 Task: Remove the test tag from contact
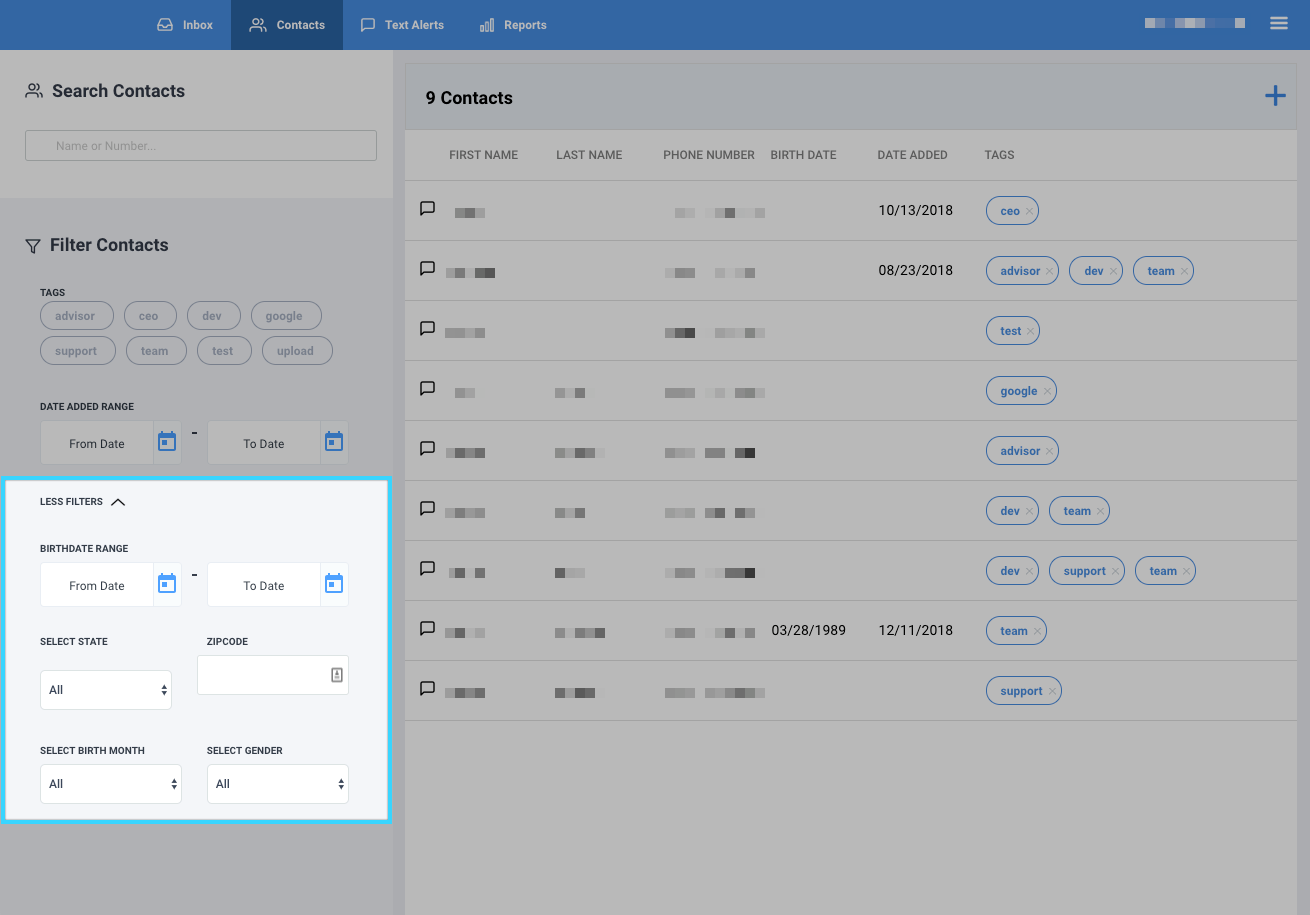[1030, 331]
